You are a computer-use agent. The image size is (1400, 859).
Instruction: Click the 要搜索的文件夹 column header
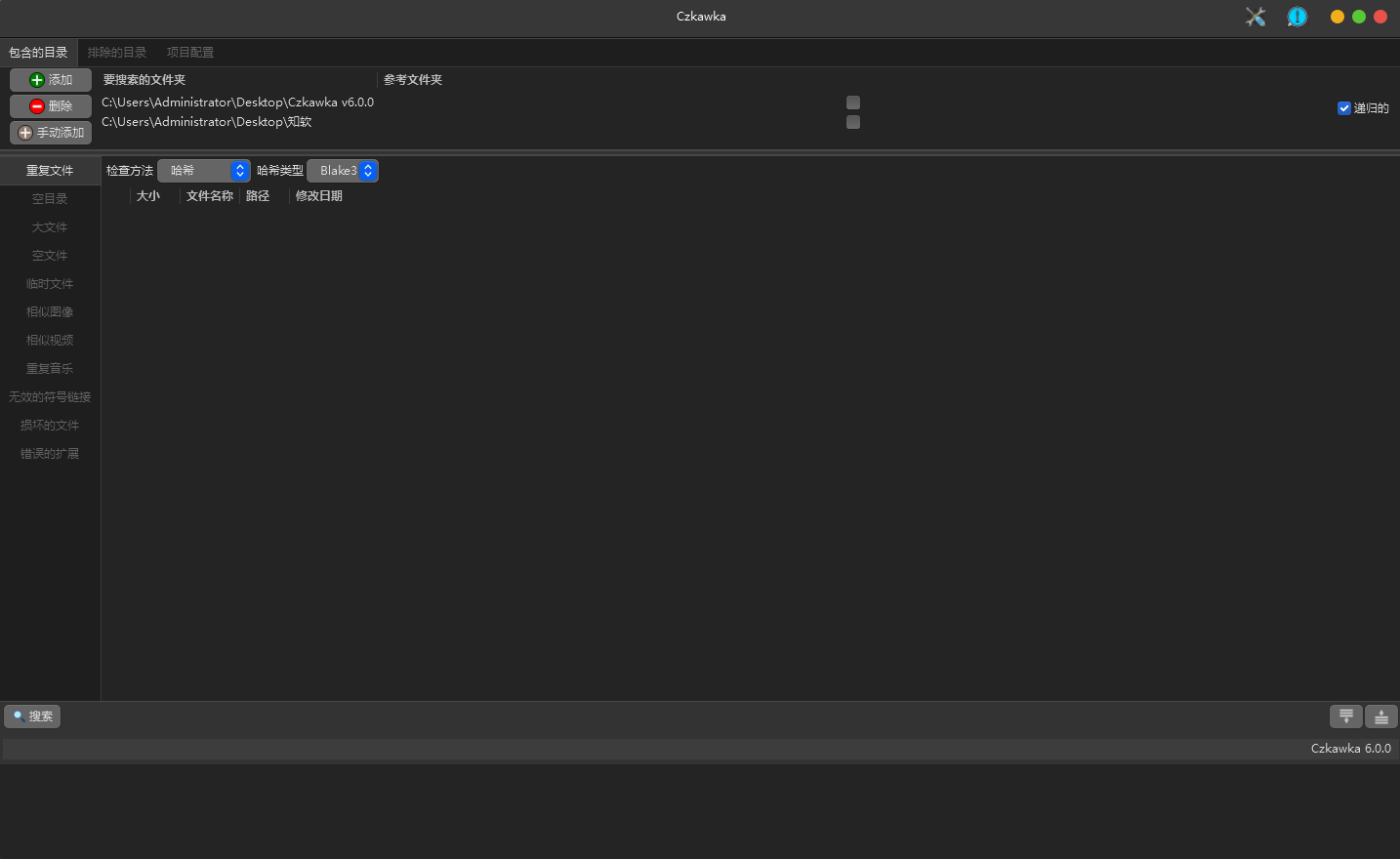144,80
